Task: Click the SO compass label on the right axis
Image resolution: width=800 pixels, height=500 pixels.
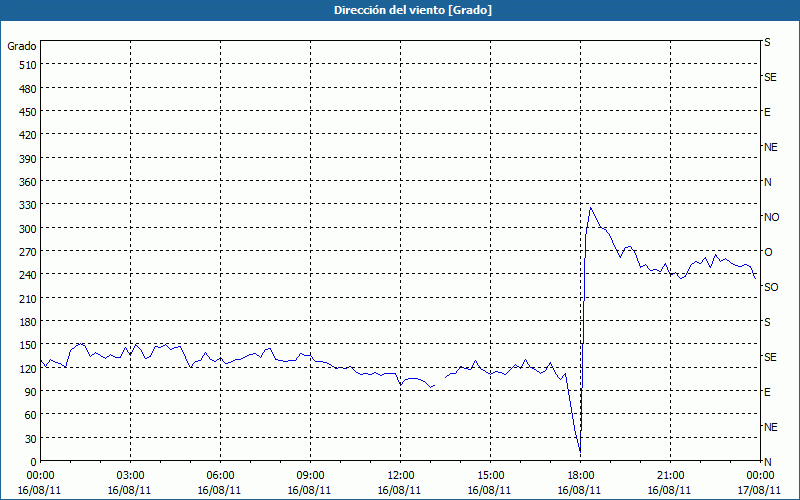Action: click(771, 287)
